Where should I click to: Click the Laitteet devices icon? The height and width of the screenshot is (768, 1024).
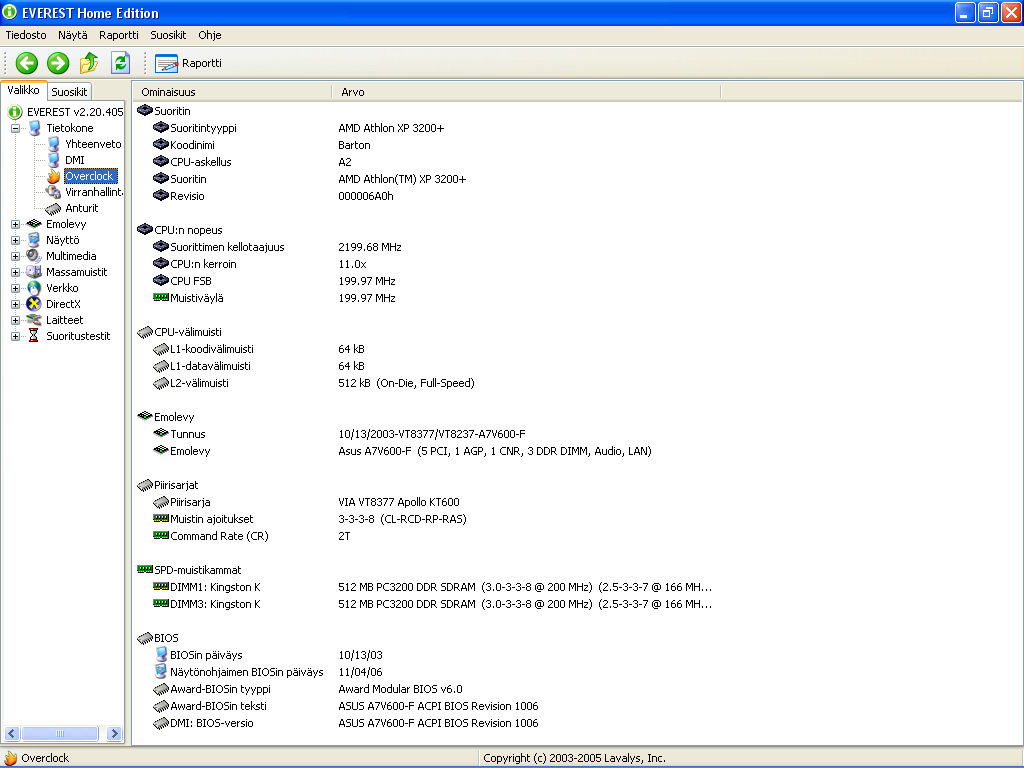point(34,320)
